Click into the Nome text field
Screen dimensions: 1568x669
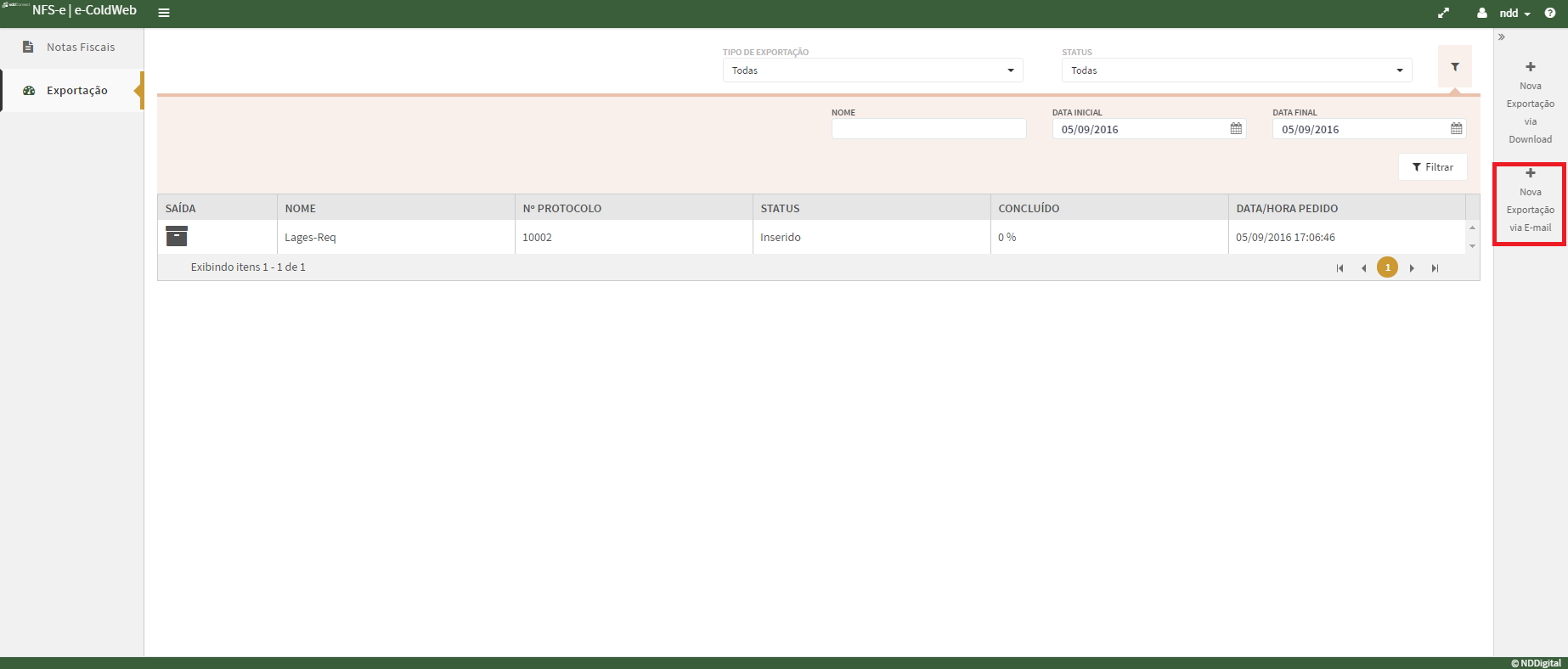[928, 129]
